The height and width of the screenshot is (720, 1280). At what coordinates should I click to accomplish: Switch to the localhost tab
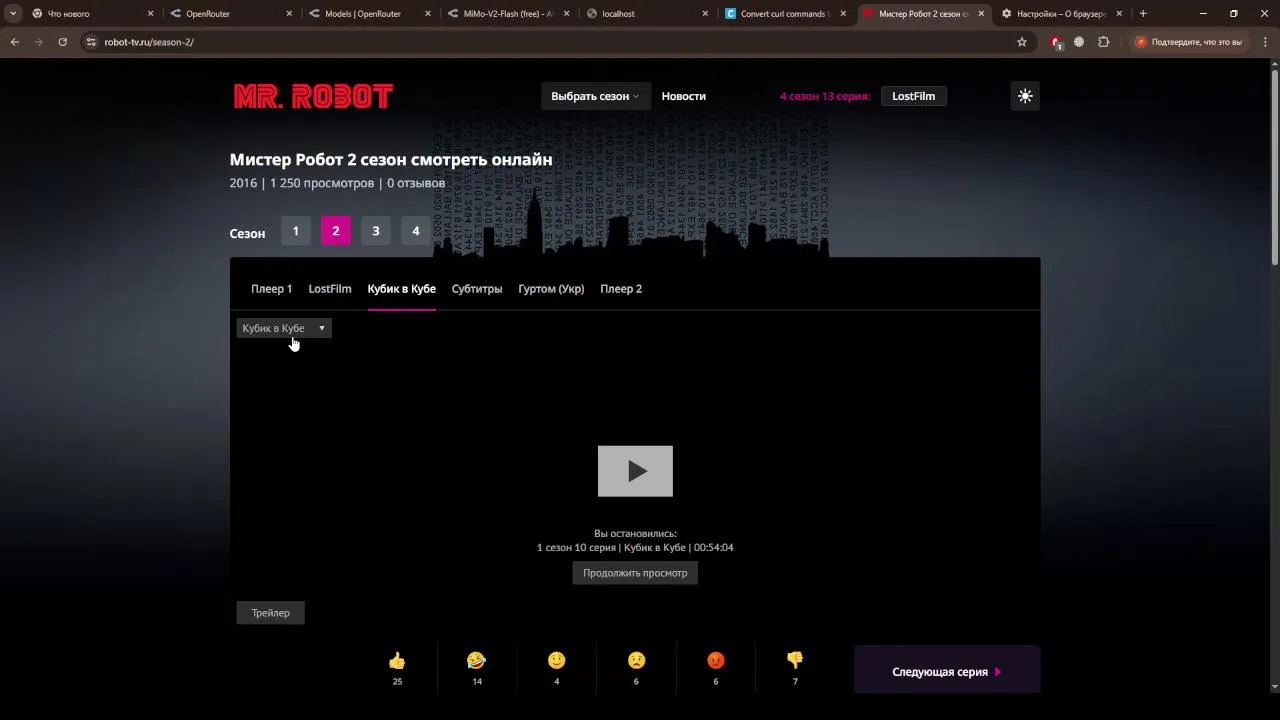click(646, 14)
